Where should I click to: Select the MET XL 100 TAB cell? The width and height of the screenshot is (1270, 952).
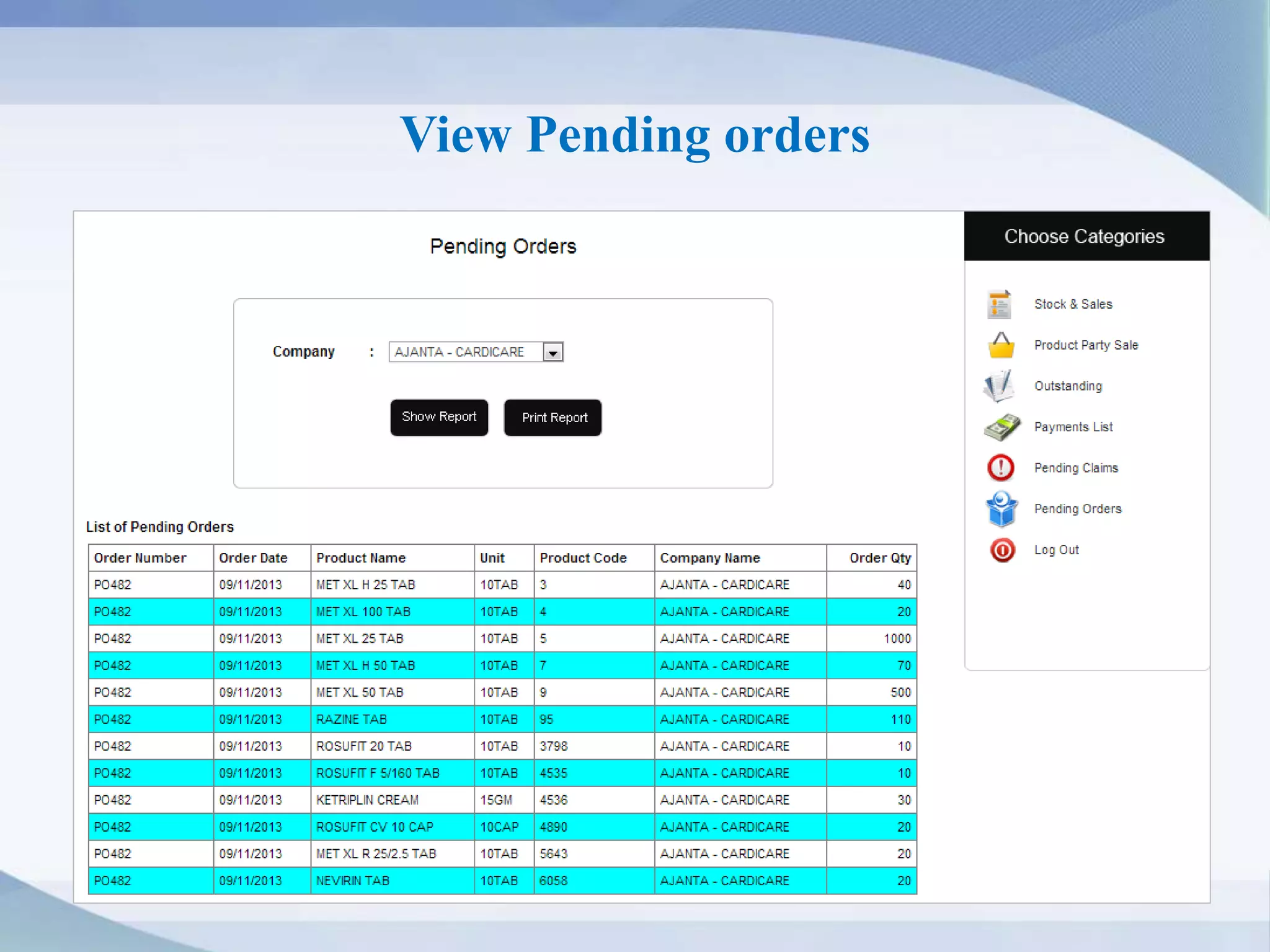393,612
